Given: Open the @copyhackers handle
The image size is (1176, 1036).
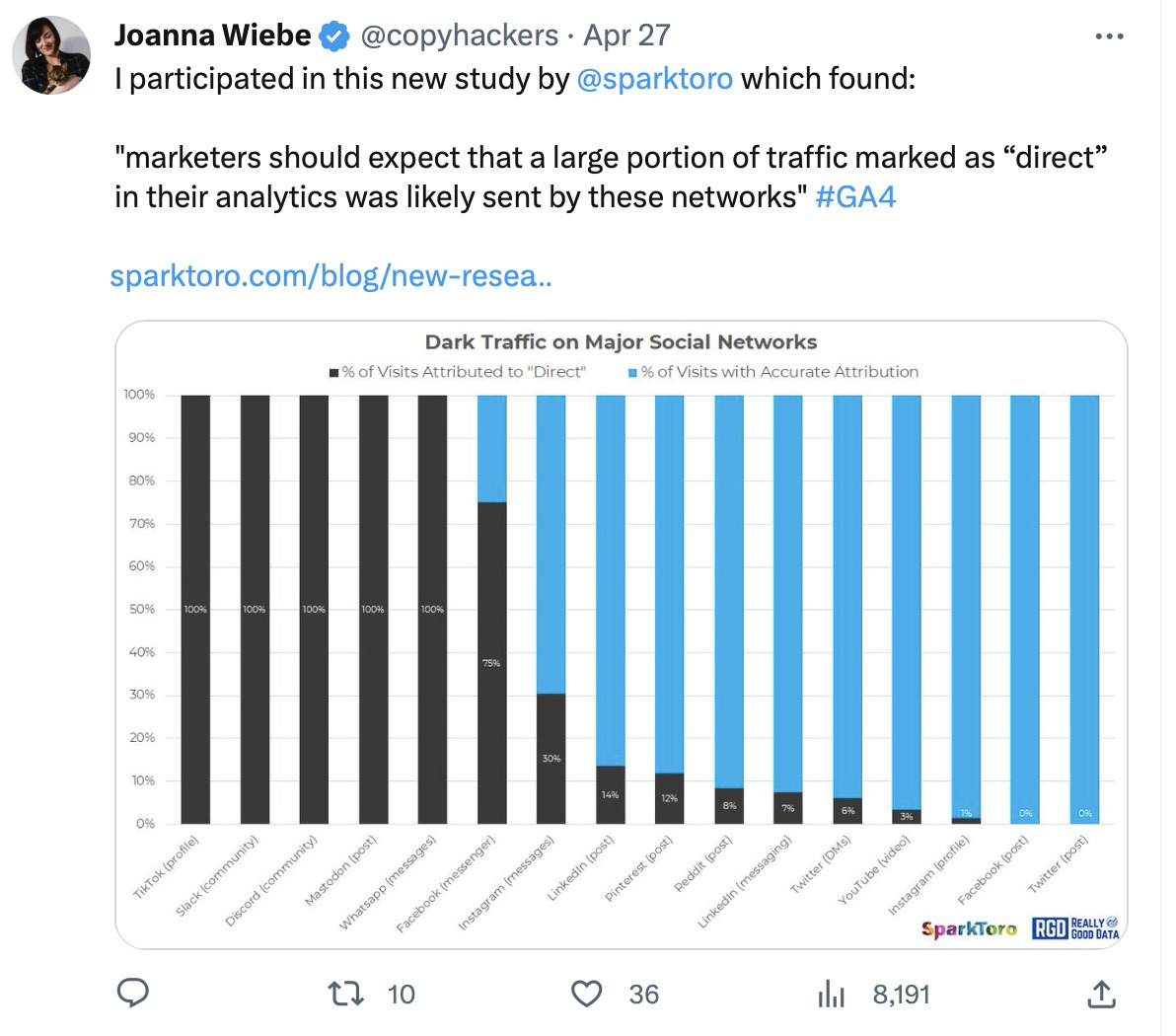Looking at the screenshot, I should (x=460, y=36).
